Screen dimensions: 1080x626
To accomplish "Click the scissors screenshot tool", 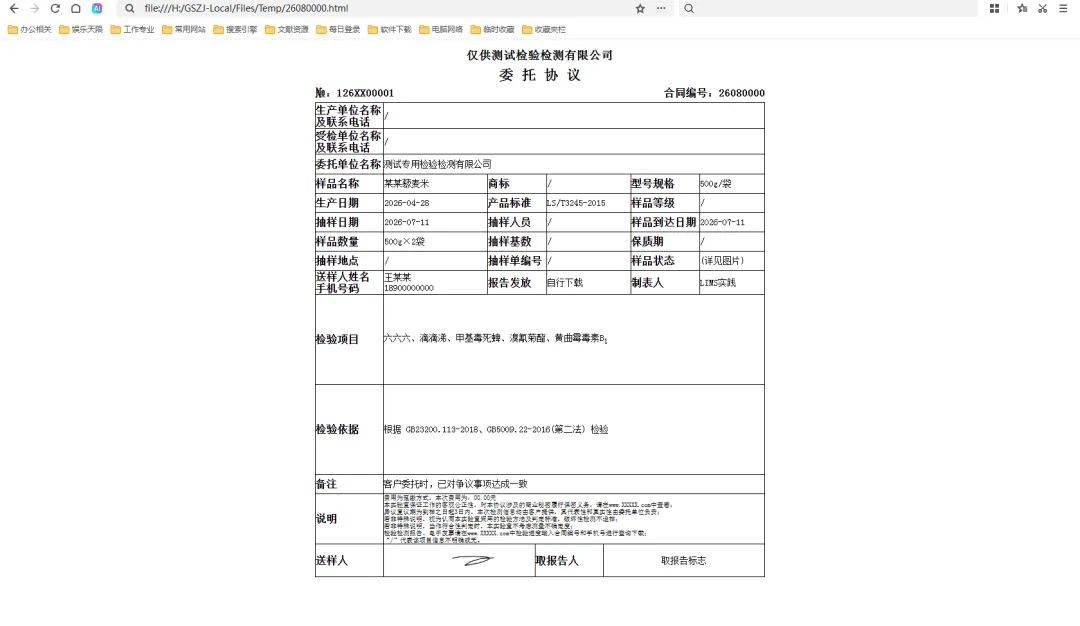I will click(x=1043, y=8).
